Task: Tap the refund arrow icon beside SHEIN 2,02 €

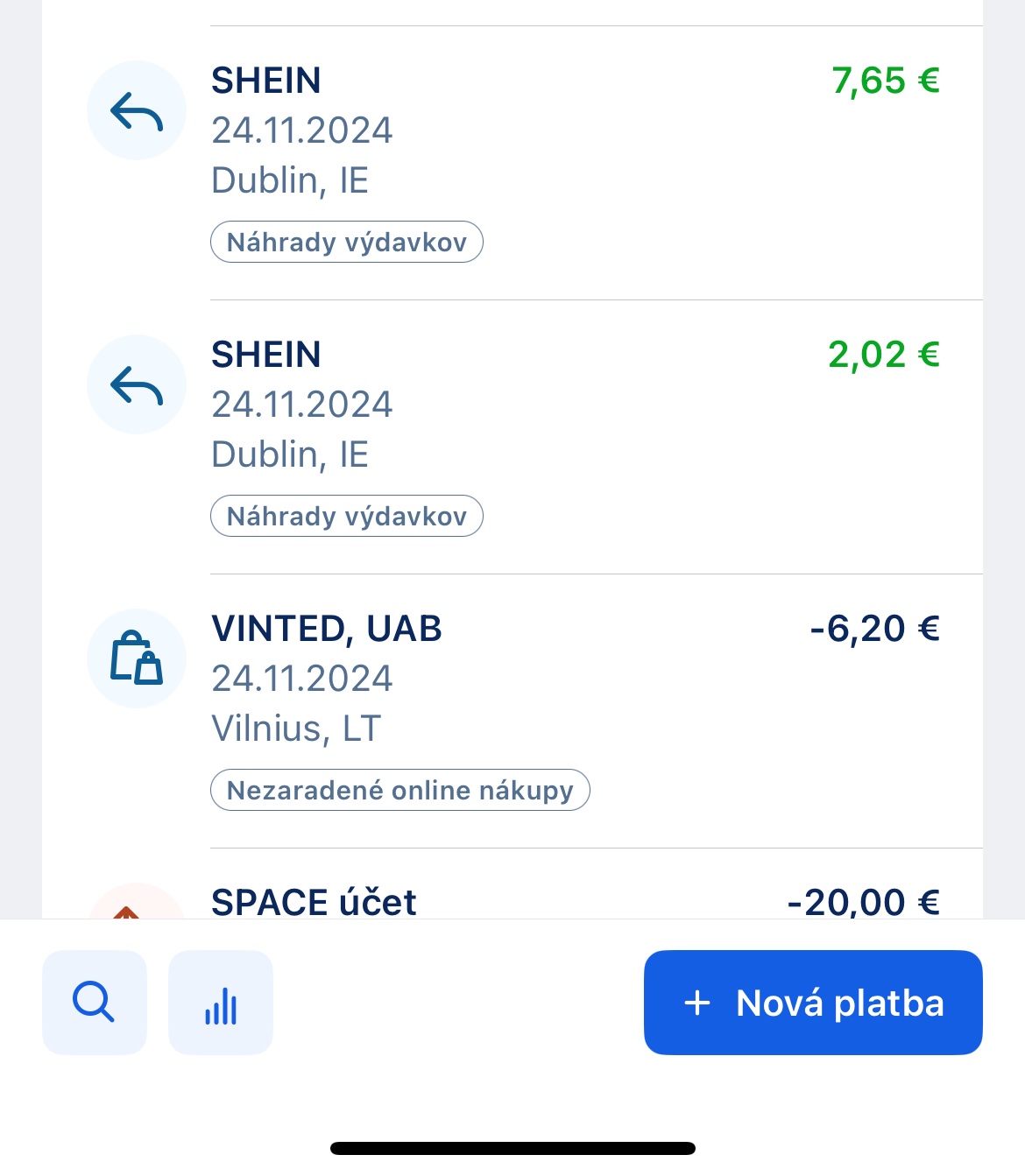Action: tap(137, 385)
